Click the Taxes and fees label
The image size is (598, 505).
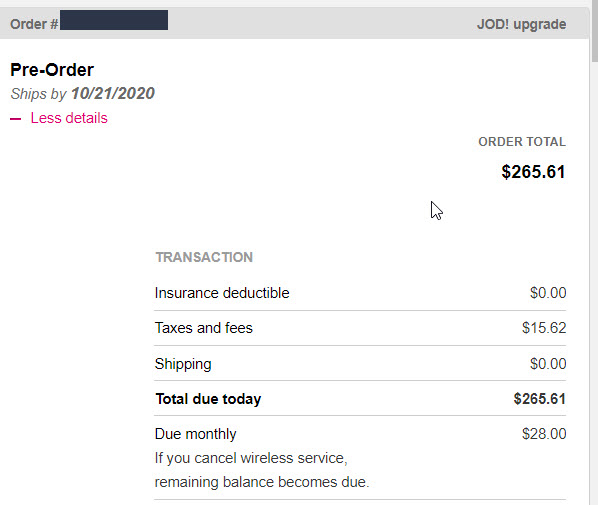[204, 328]
